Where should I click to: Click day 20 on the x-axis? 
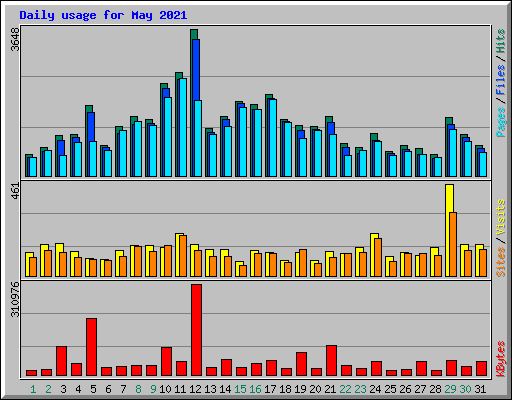click(x=315, y=389)
